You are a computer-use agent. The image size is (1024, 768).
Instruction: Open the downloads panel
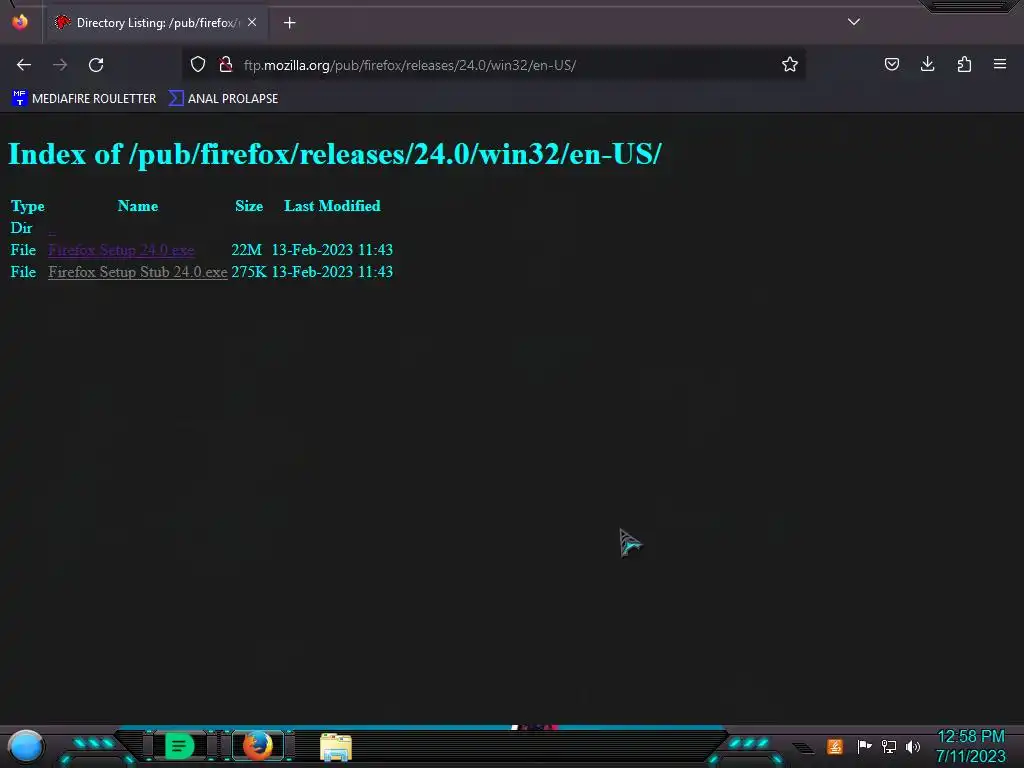coord(927,64)
